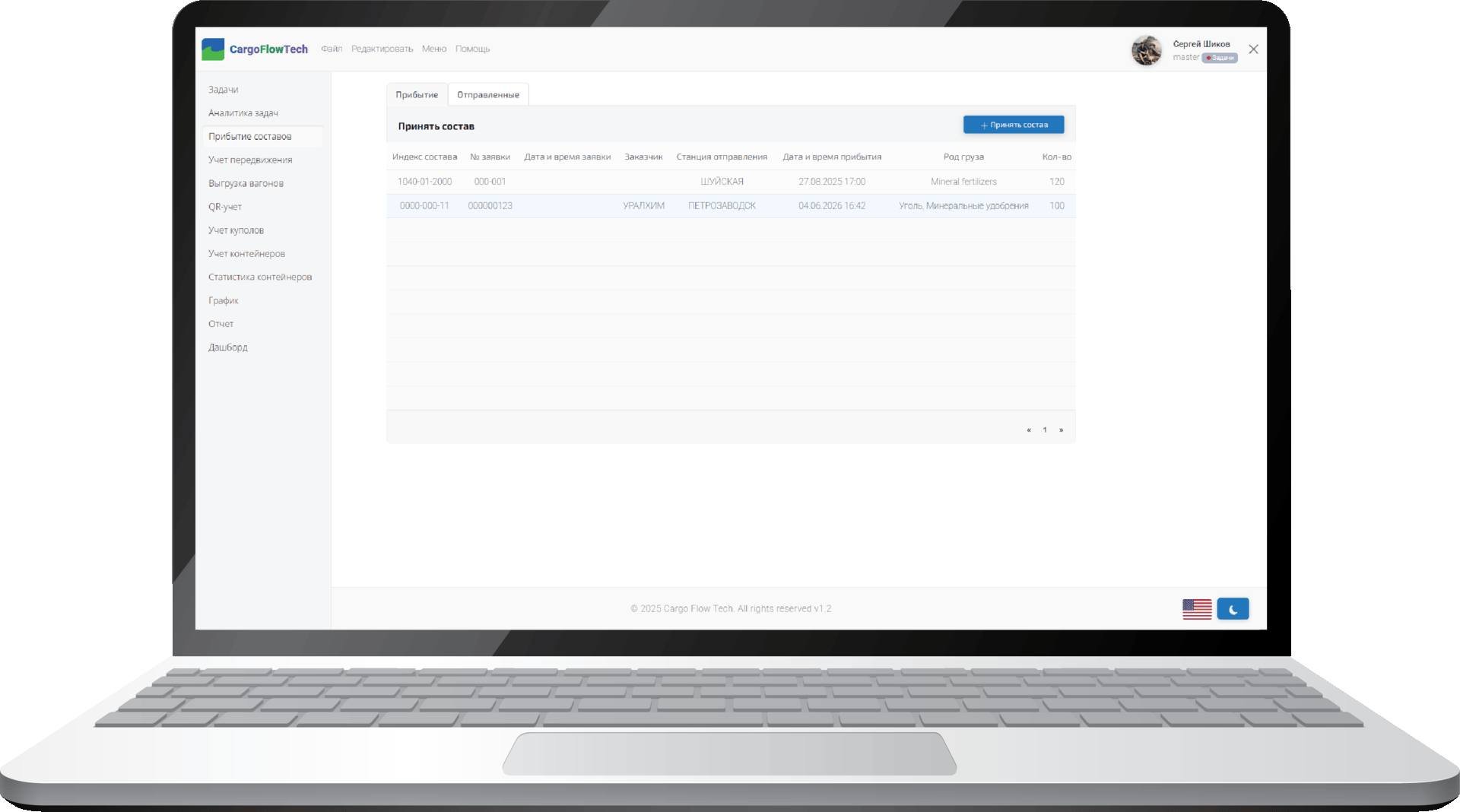Open Отчет in sidebar

coord(221,324)
